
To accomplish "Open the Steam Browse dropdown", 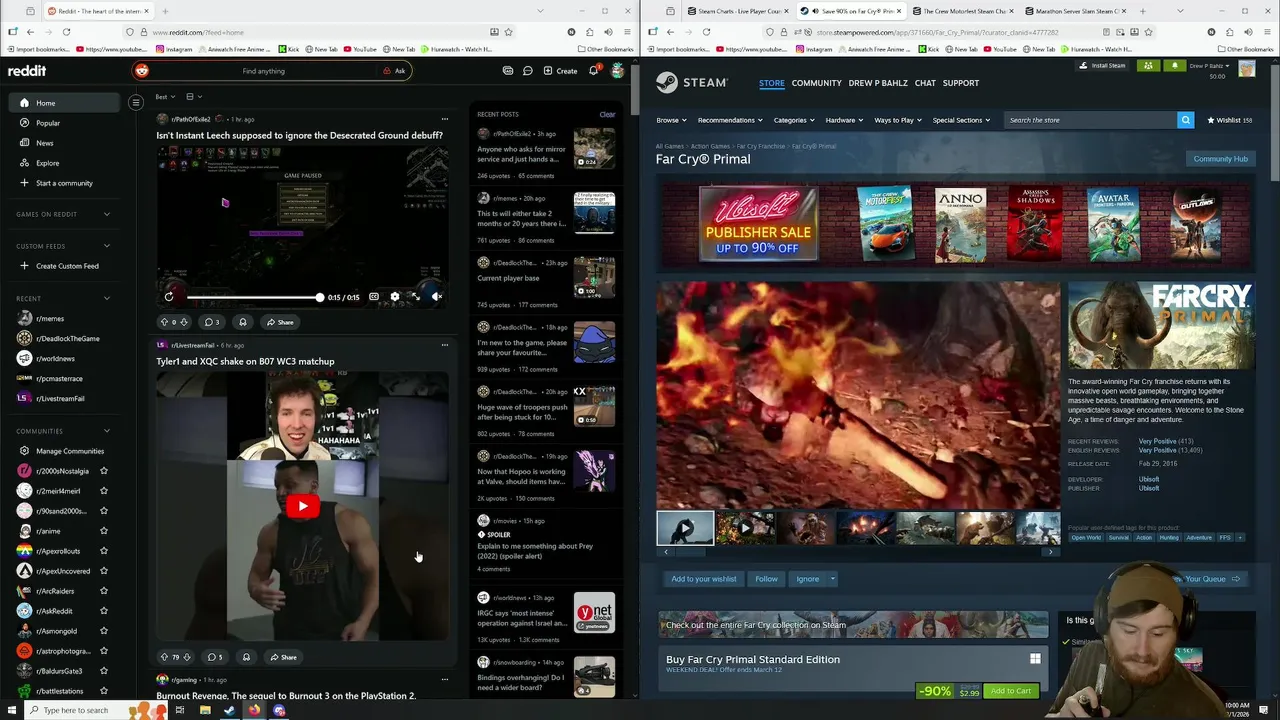I will tap(671, 120).
